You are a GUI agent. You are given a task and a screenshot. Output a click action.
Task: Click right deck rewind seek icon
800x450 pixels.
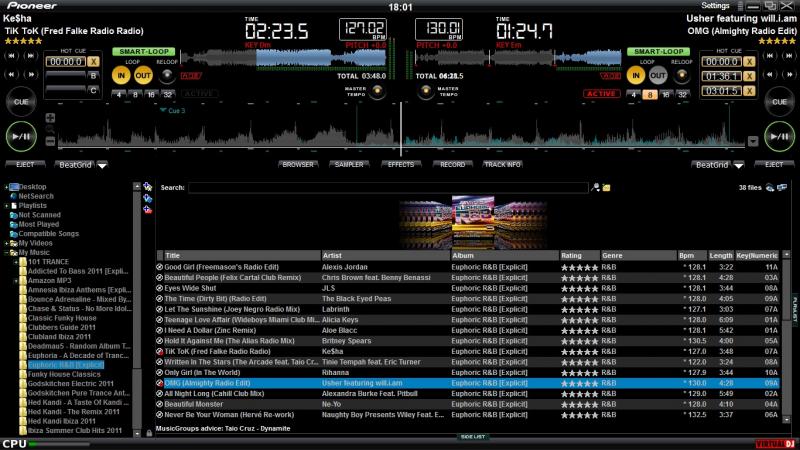tap(770, 74)
